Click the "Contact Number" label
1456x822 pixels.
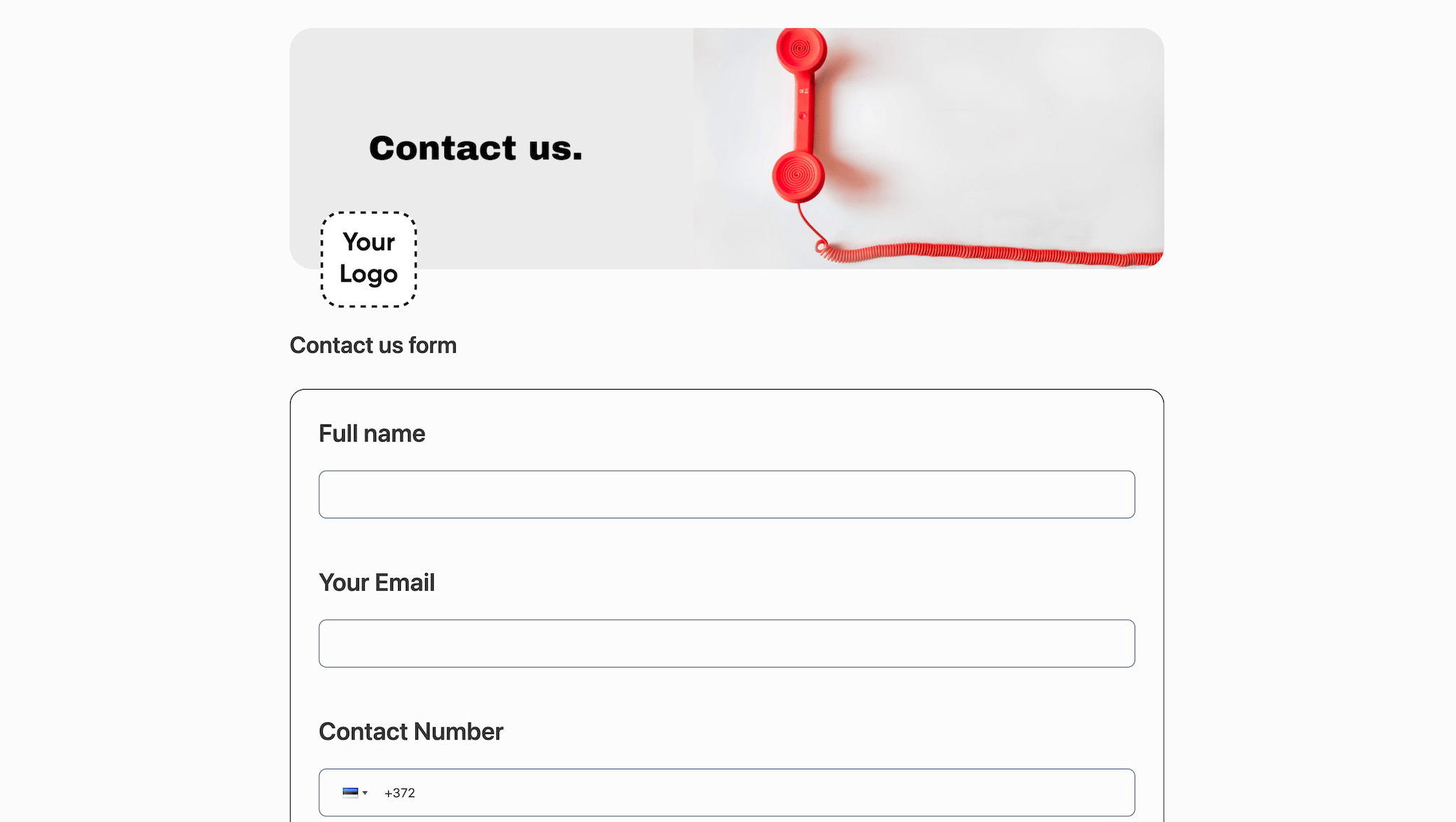point(411,732)
